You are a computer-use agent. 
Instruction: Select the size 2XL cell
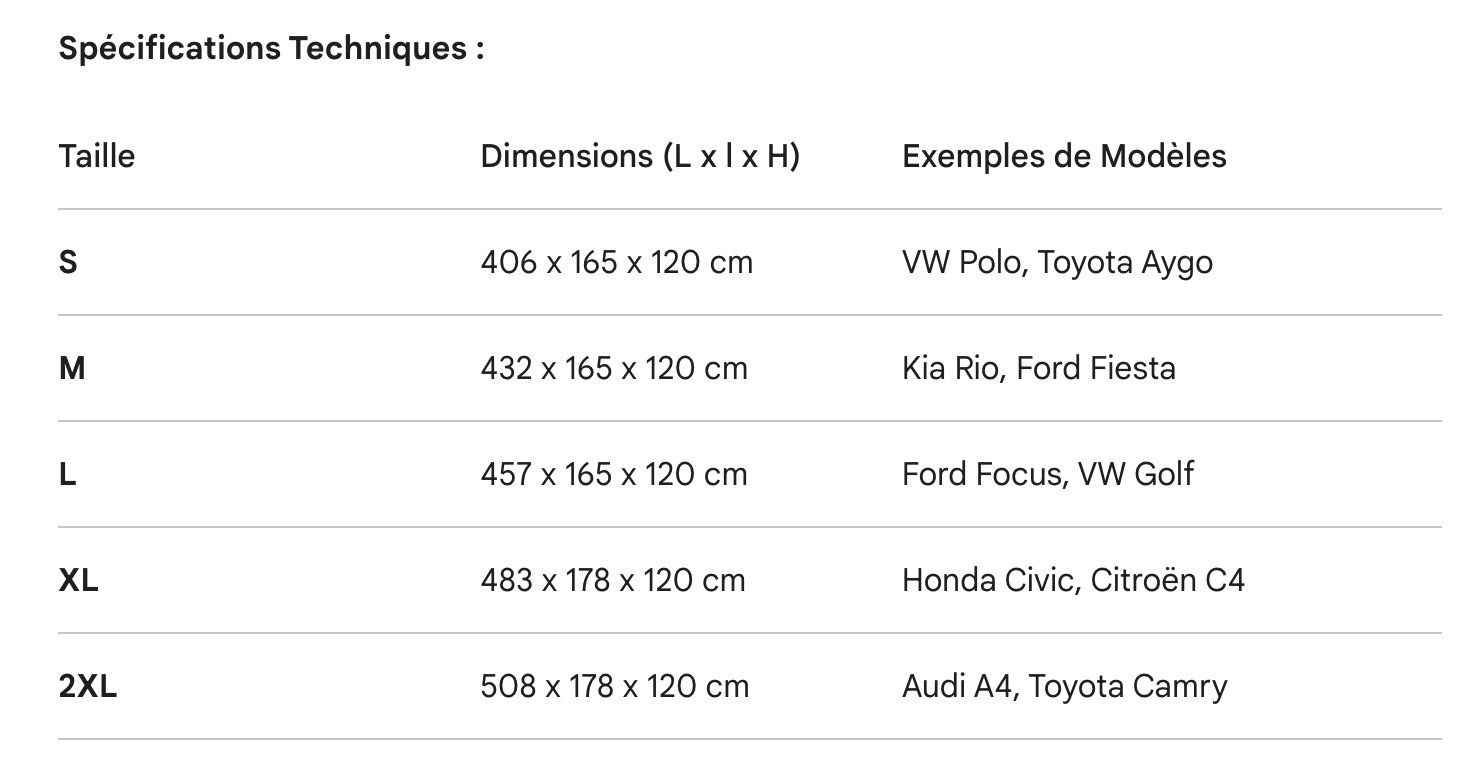[x=88, y=687]
